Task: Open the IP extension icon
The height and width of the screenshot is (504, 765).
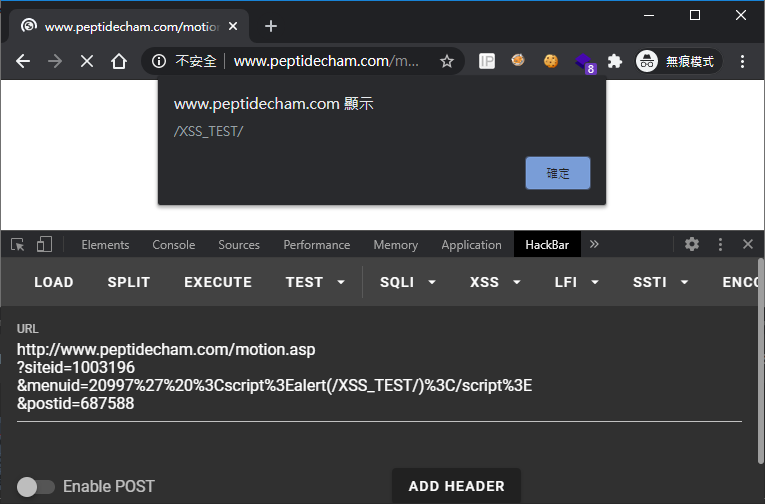Action: 486,61
